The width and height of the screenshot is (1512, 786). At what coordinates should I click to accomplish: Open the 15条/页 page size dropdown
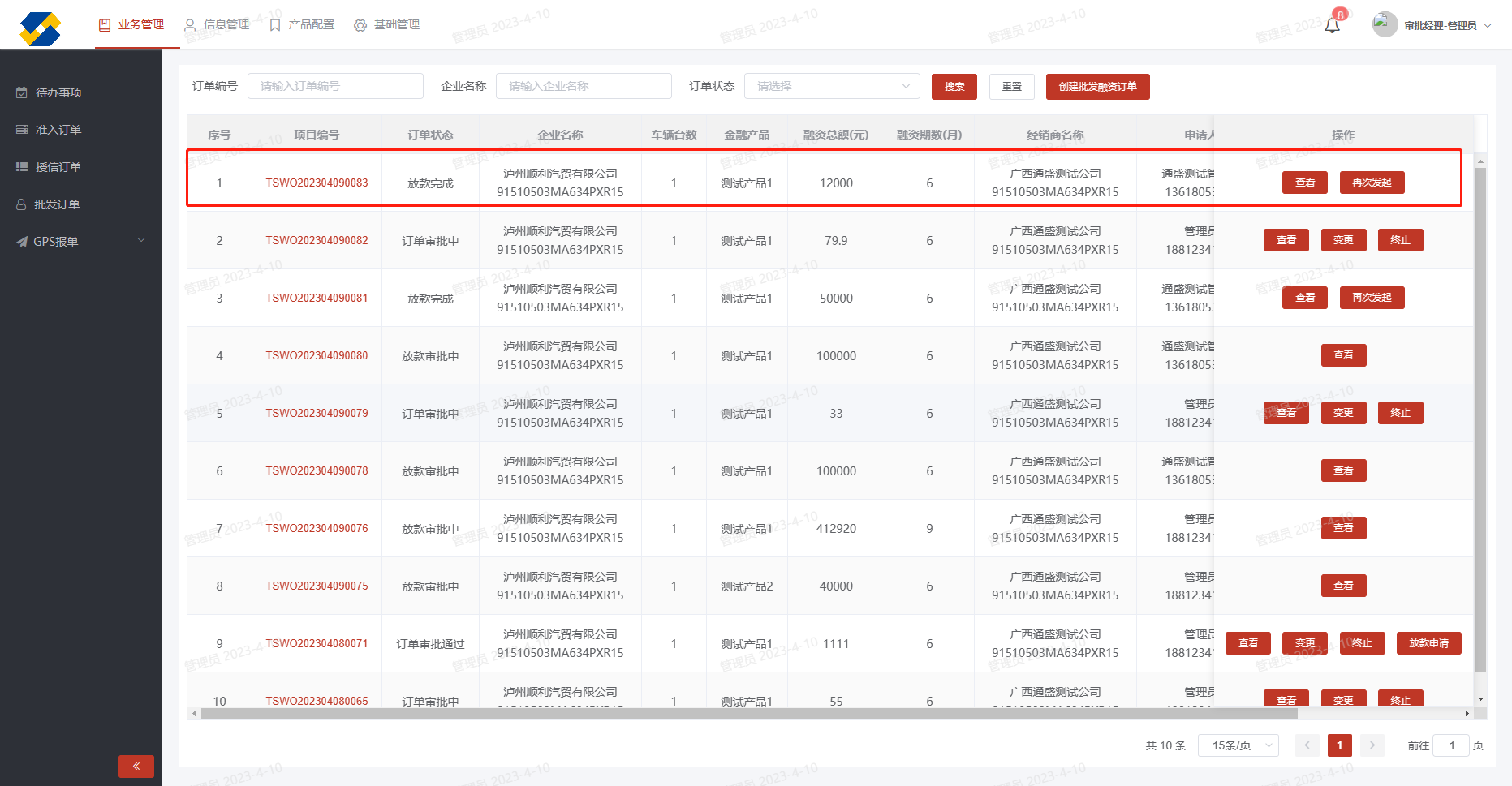click(x=1238, y=745)
